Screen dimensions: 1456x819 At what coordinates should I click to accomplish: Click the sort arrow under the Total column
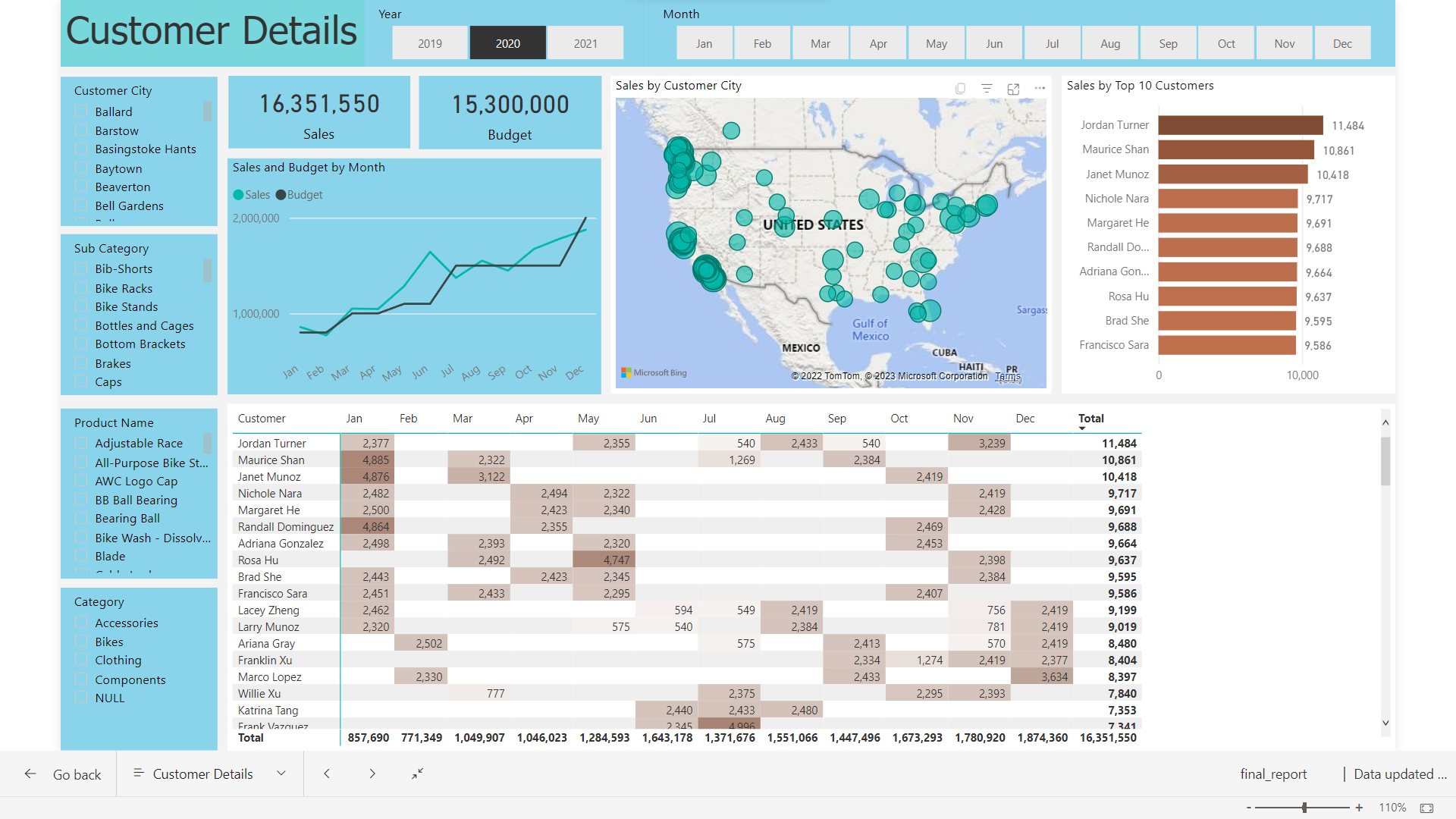click(x=1082, y=428)
